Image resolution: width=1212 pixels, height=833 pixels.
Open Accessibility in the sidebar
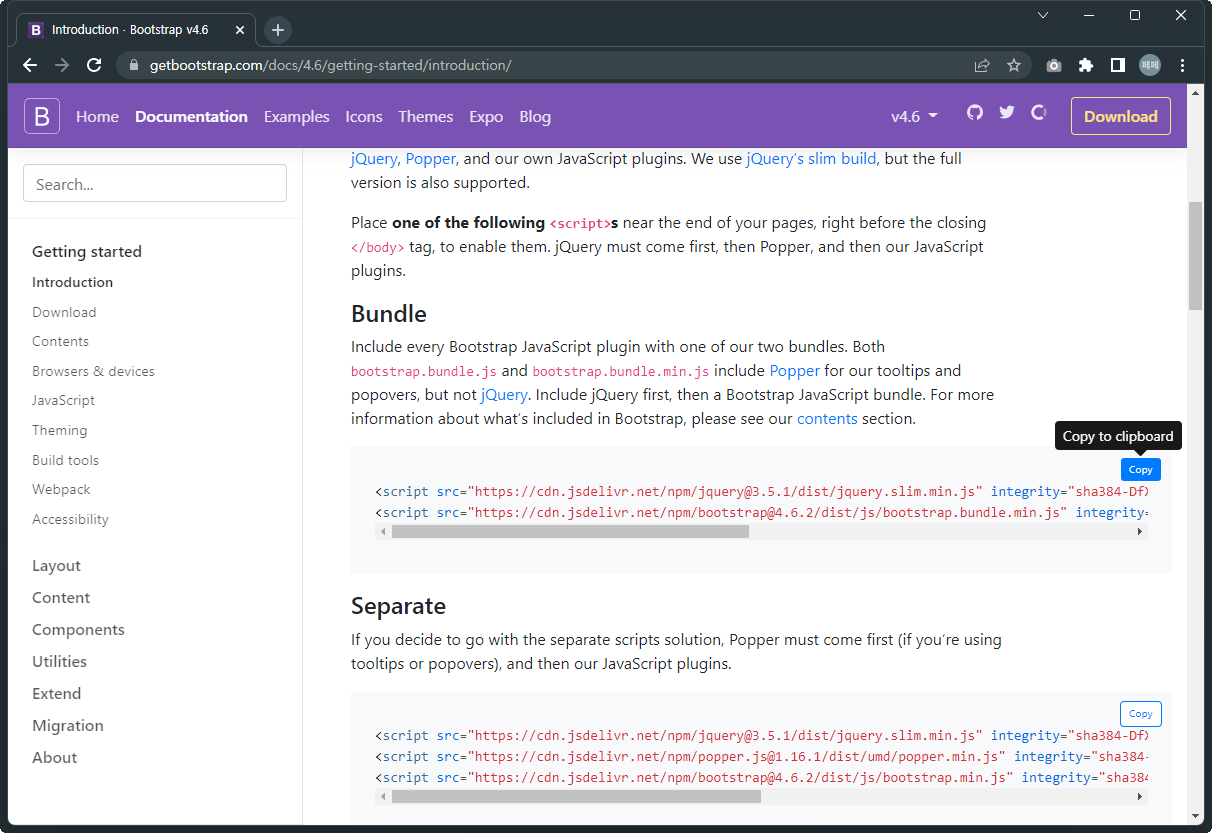point(70,519)
